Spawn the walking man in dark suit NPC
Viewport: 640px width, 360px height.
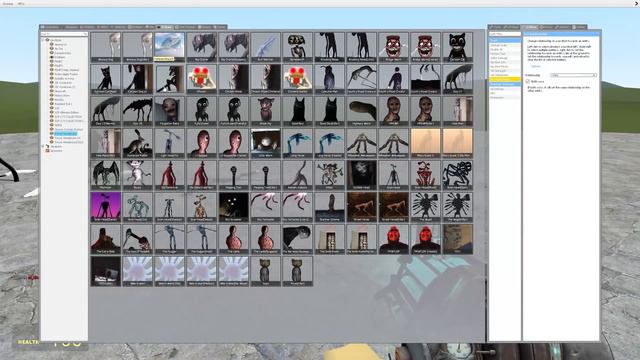coord(393,79)
